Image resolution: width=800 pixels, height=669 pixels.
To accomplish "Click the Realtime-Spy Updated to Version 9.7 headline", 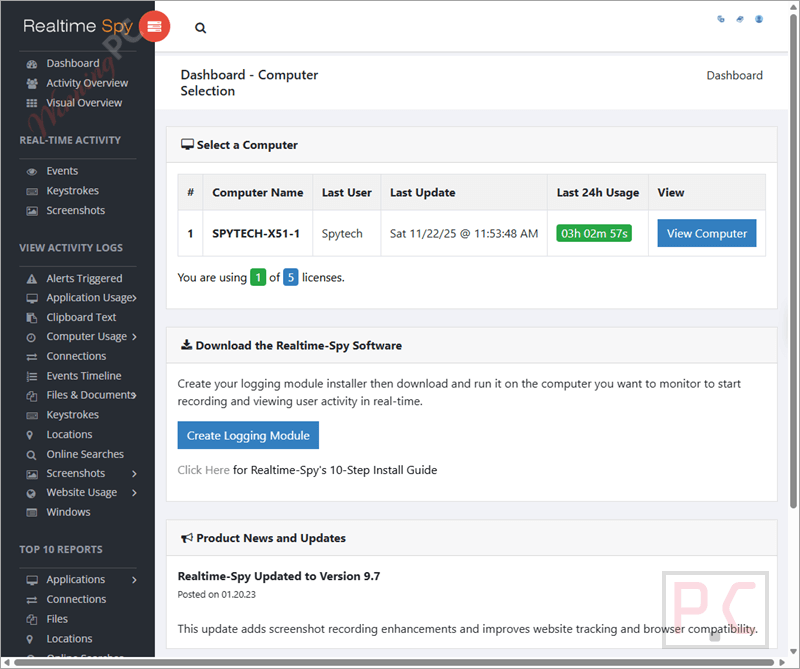I will click(279, 577).
